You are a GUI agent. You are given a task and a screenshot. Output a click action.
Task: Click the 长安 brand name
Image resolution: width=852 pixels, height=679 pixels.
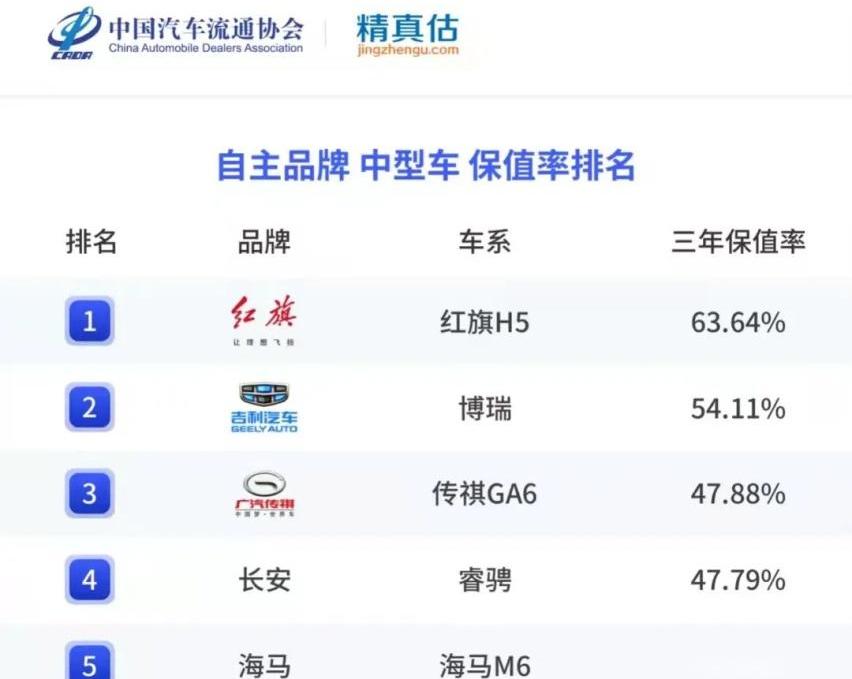264,580
